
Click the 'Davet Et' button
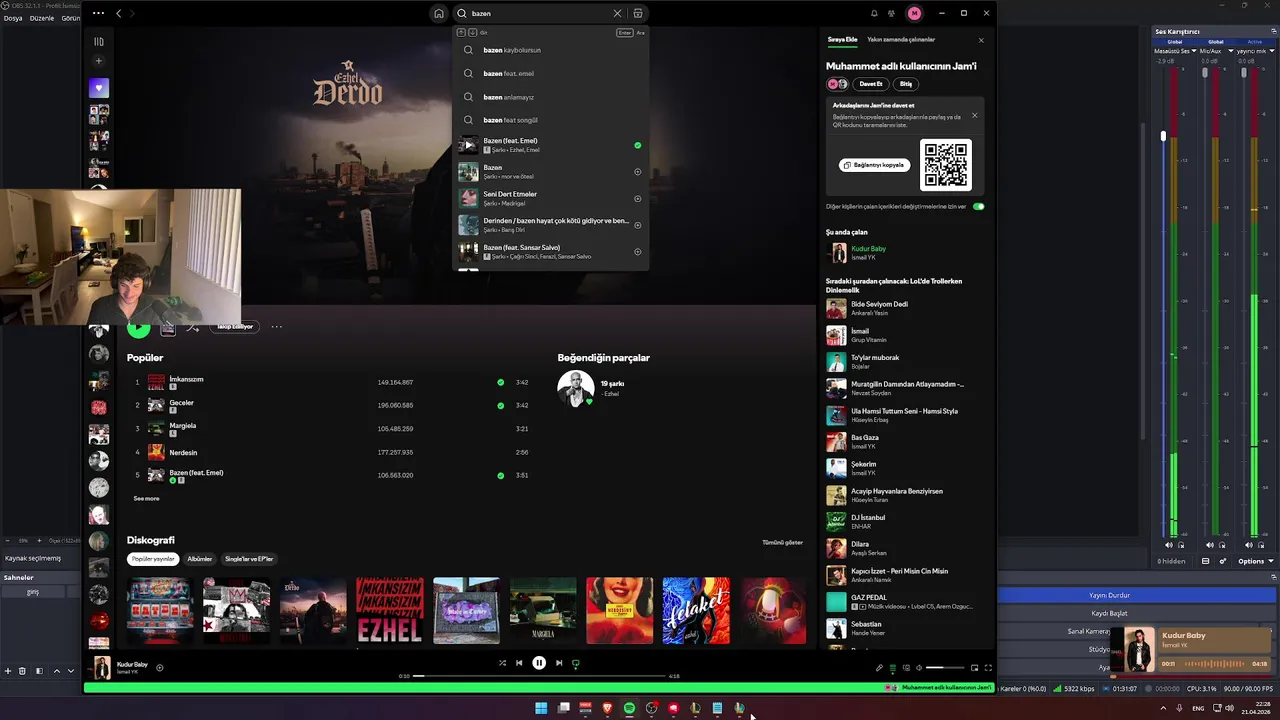871,84
